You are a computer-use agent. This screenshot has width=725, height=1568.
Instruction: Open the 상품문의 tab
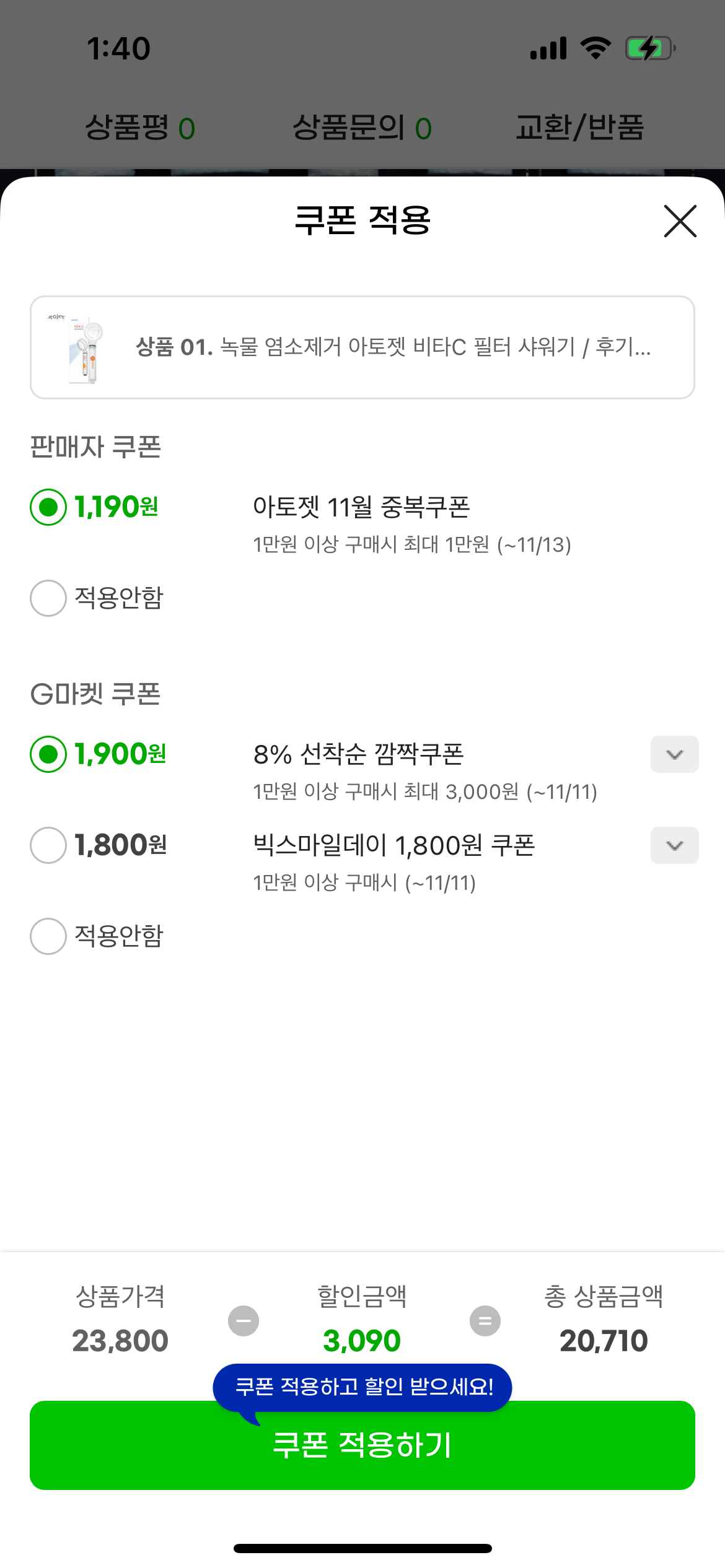[x=362, y=128]
